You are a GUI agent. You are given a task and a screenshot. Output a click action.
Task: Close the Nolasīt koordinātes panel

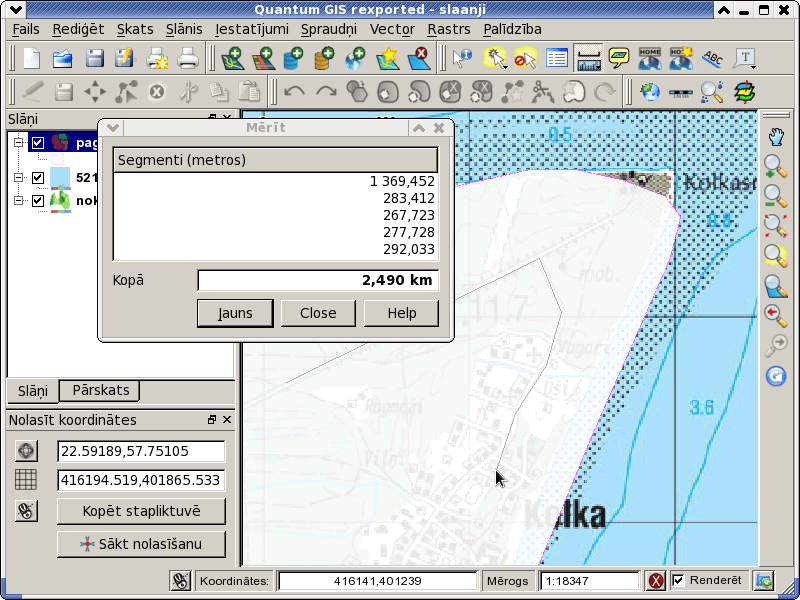point(227,420)
